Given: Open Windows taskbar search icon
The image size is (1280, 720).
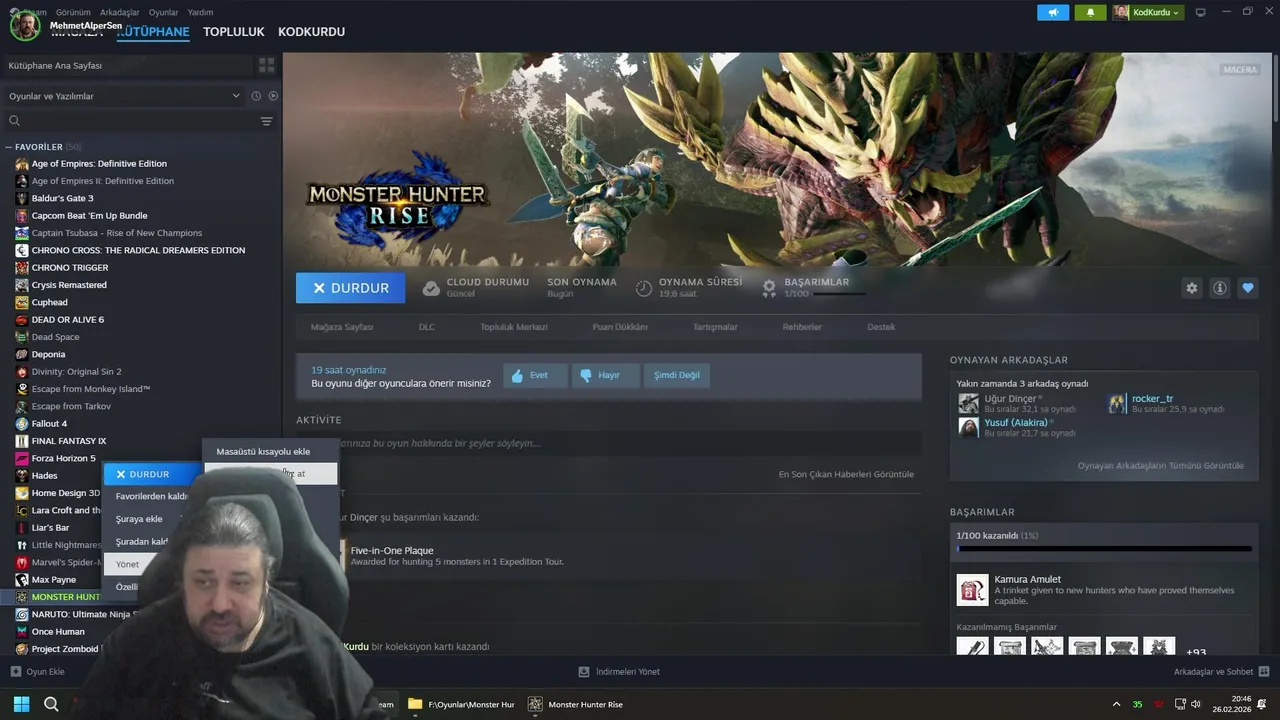Looking at the screenshot, I should click(x=51, y=704).
